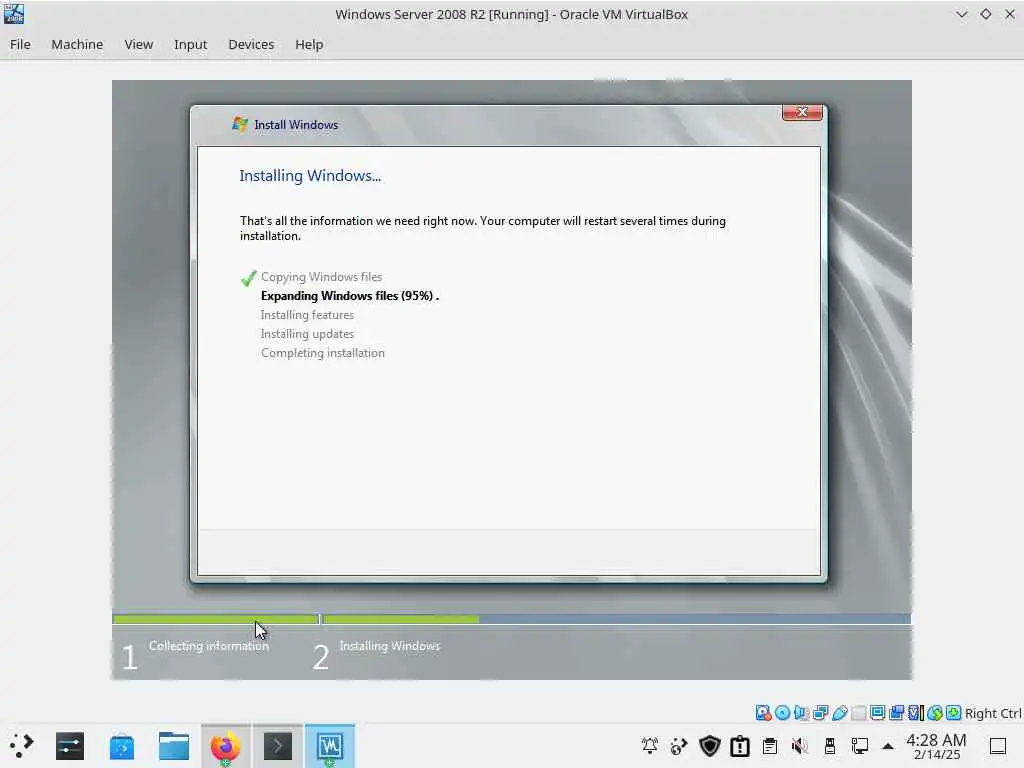1024x768 pixels.
Task: Click the USB devices status icon
Action: pos(840,713)
